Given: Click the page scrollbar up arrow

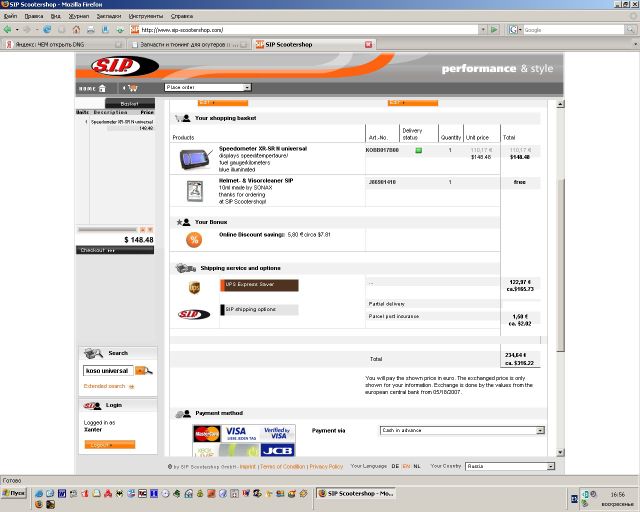Looking at the screenshot, I should pos(560,104).
